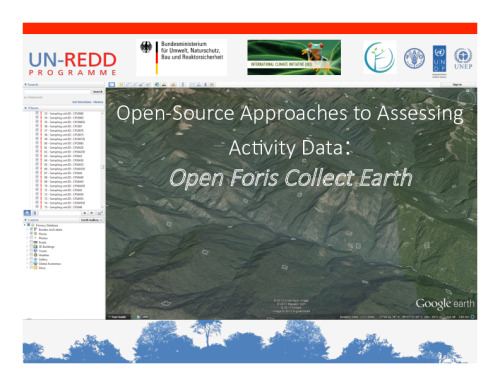Expand the Global Awareness layer node
Screen dimensions: 500x386
click(27, 264)
